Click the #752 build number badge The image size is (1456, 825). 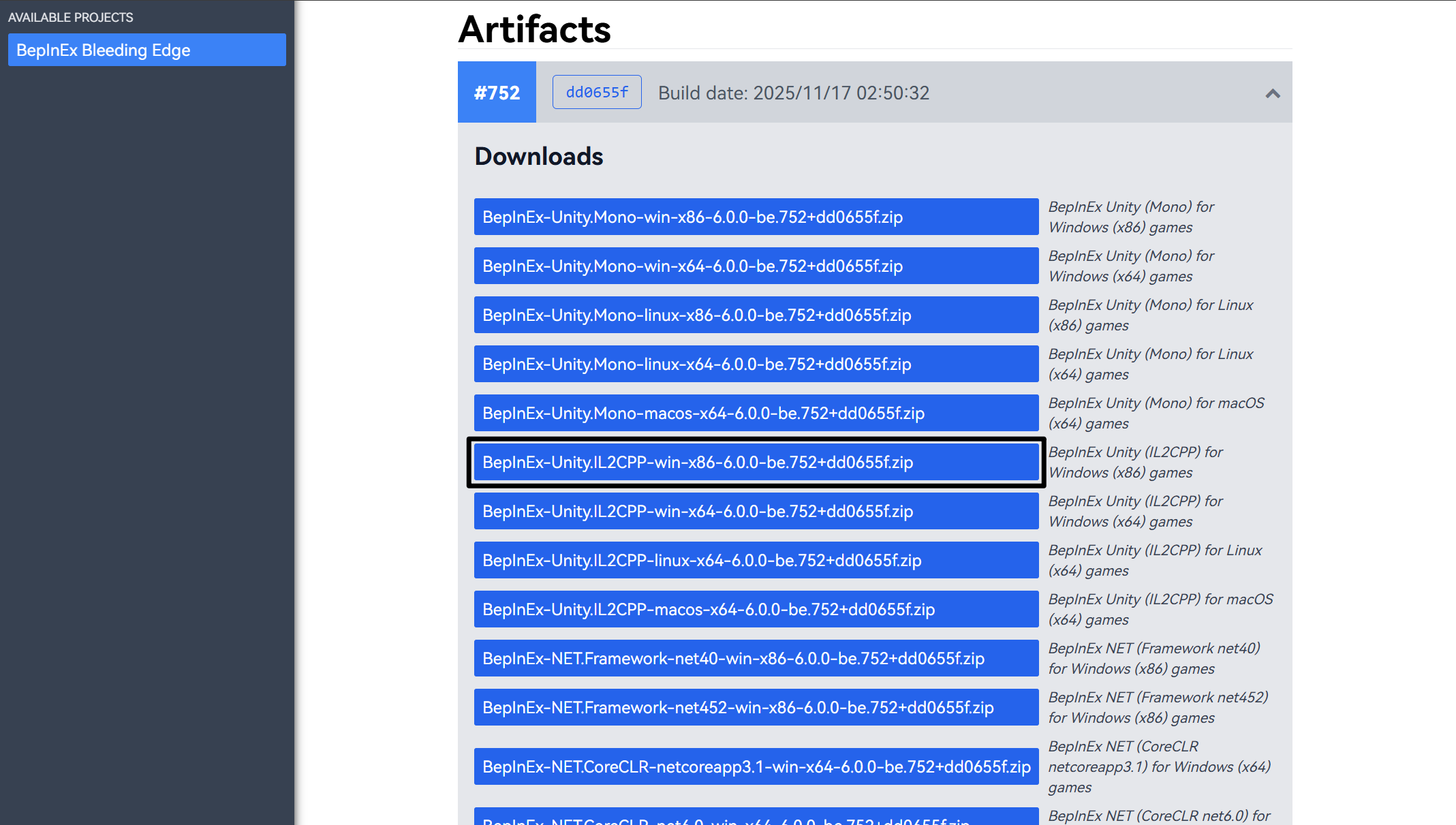pyautogui.click(x=497, y=92)
